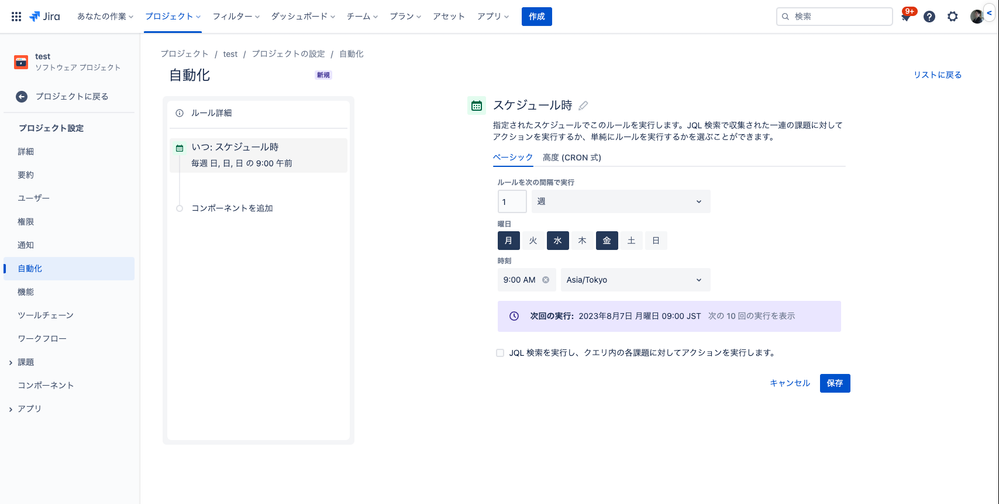Open the アプリ top navigation menu

pyautogui.click(x=492, y=17)
